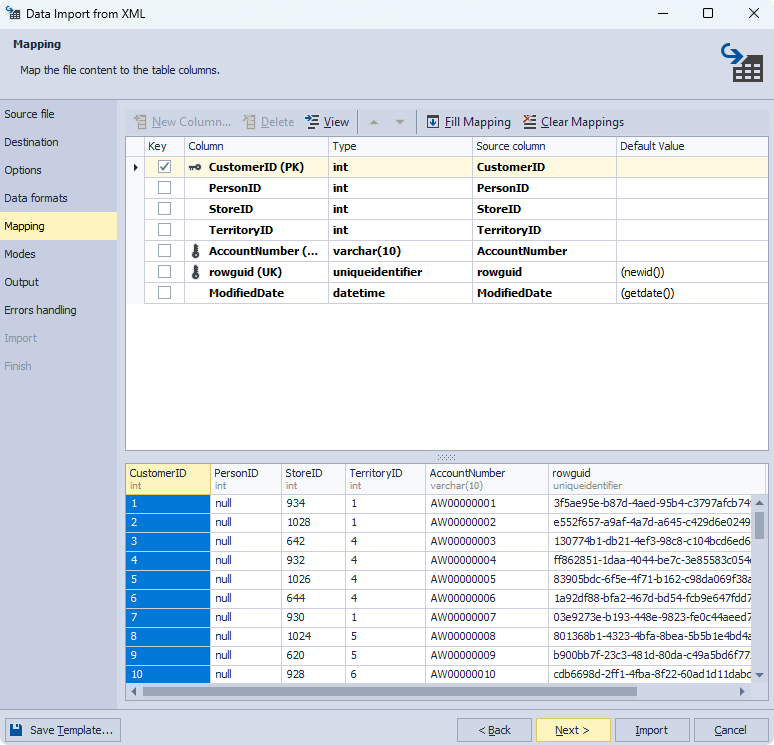This screenshot has height=745, width=774.
Task: Click the AW00000008 account number cell
Action: 487,636
